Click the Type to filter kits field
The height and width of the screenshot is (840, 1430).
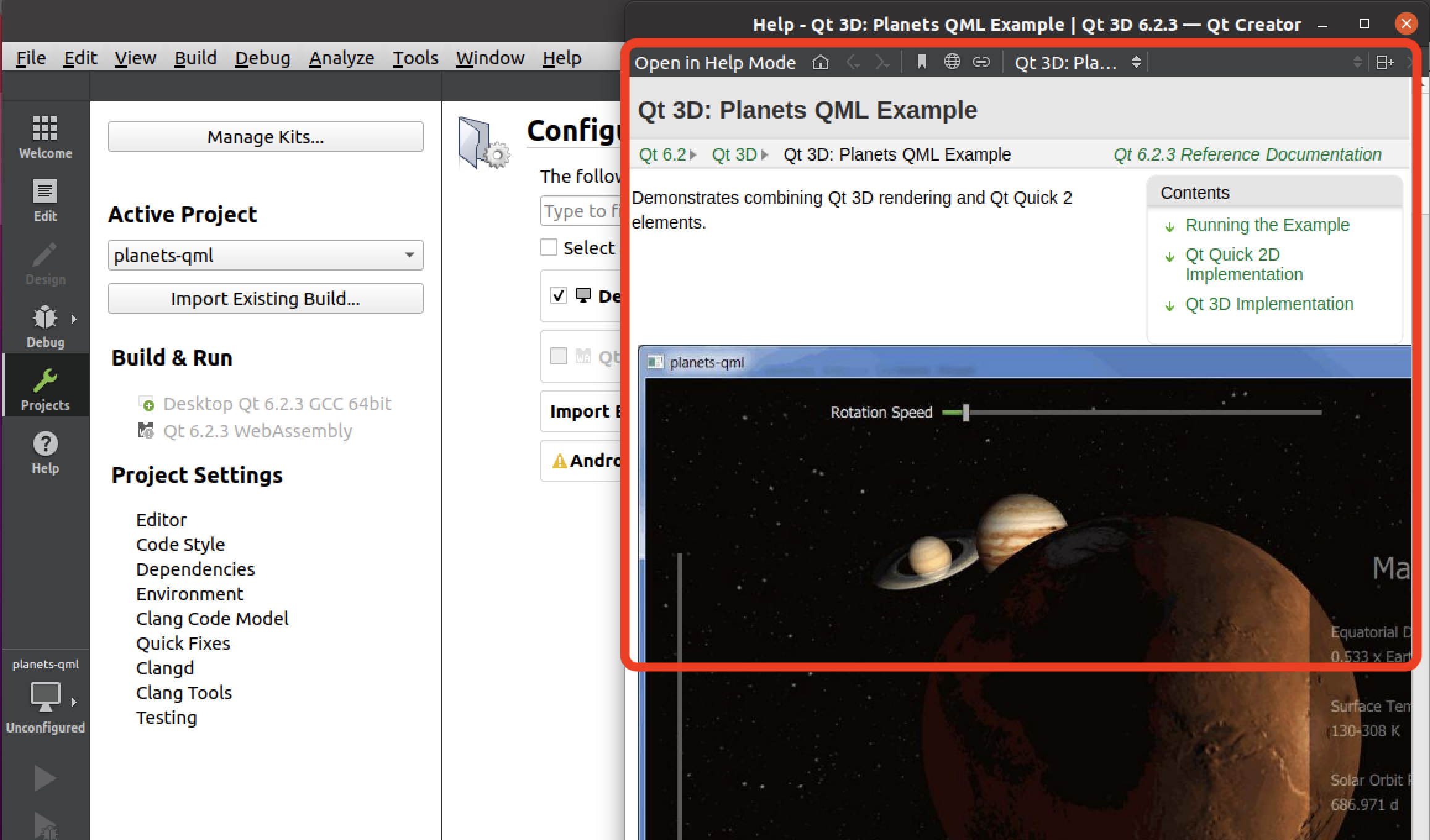click(x=581, y=211)
